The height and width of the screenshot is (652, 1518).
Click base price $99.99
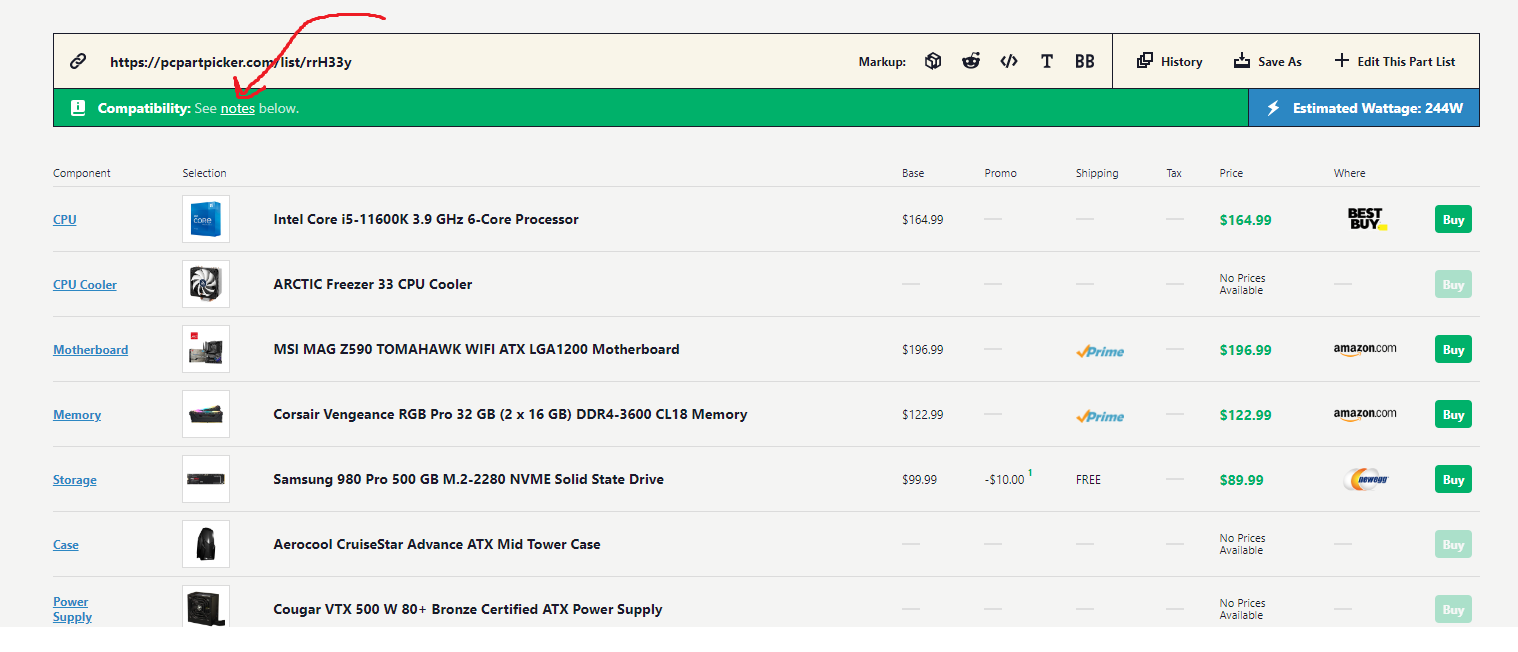919,480
